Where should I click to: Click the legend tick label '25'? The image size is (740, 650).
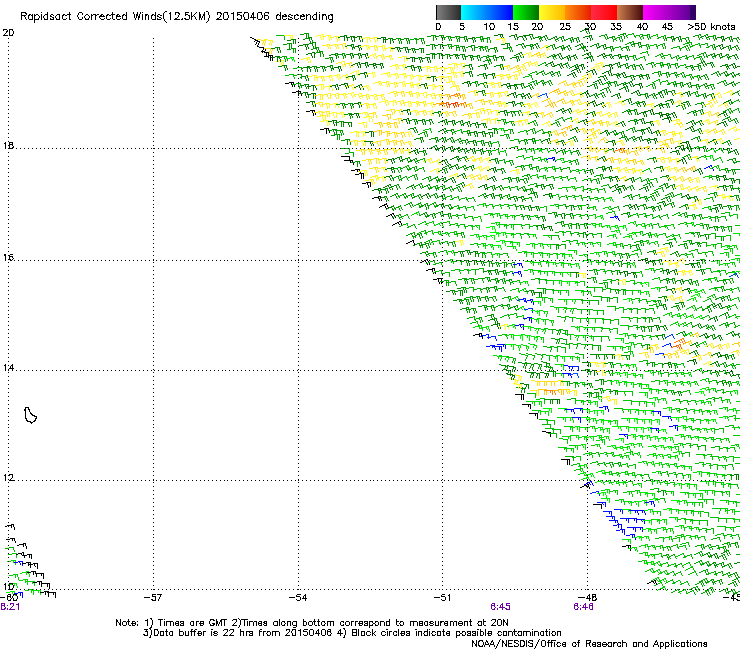565,27
